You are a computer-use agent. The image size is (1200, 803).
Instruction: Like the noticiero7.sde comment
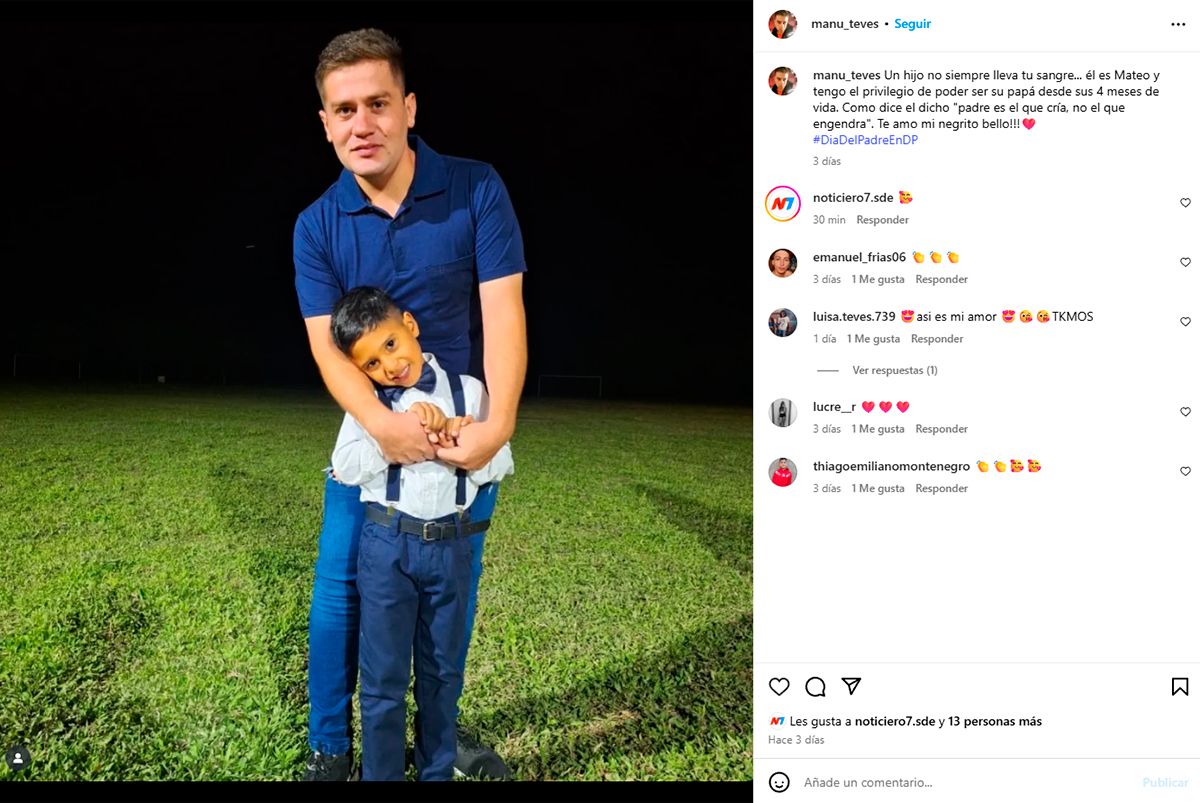tap(1185, 203)
